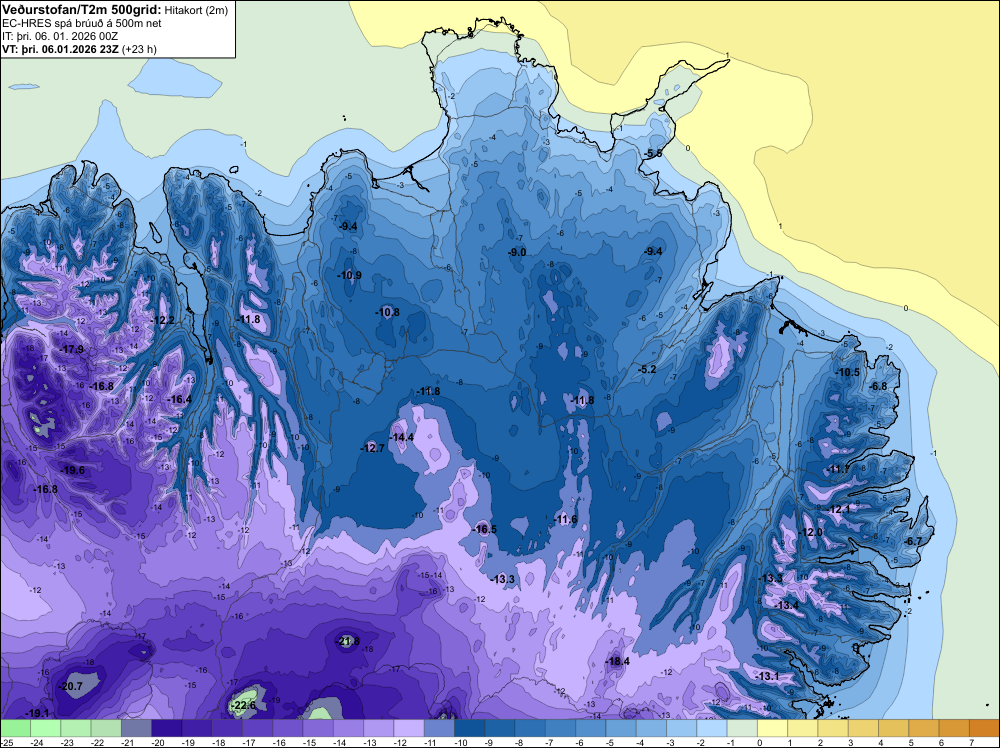
Task: Click the -13.1 temperature label
Action: (x=767, y=676)
